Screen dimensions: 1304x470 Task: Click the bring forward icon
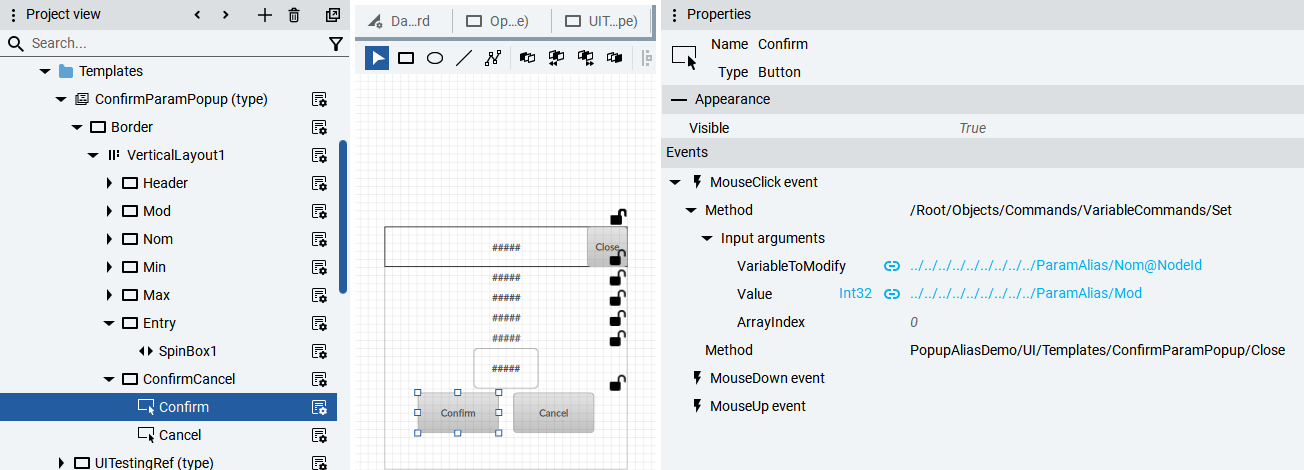(x=586, y=58)
